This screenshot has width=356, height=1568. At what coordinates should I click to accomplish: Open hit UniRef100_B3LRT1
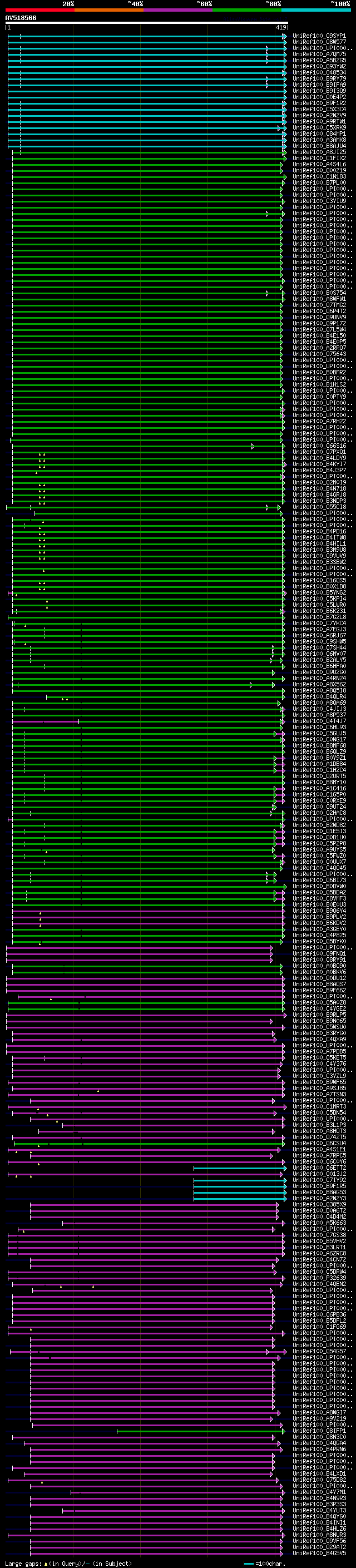pyautogui.click(x=319, y=1247)
